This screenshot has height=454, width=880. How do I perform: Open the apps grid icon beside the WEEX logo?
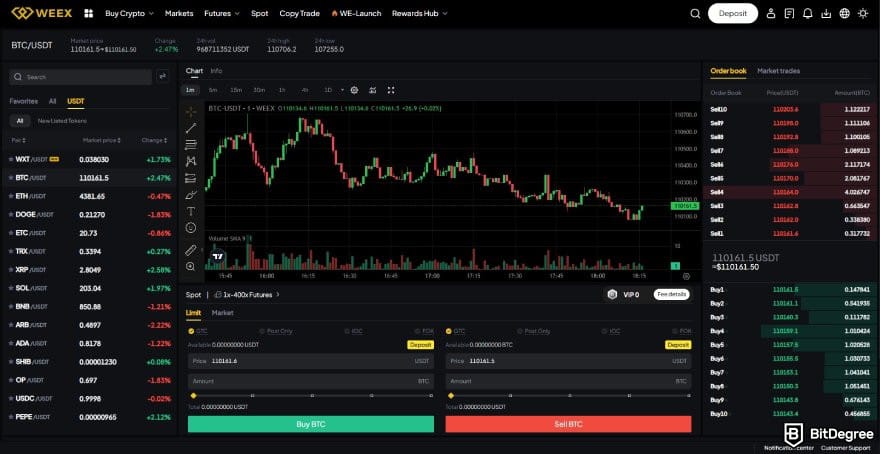pyautogui.click(x=88, y=13)
